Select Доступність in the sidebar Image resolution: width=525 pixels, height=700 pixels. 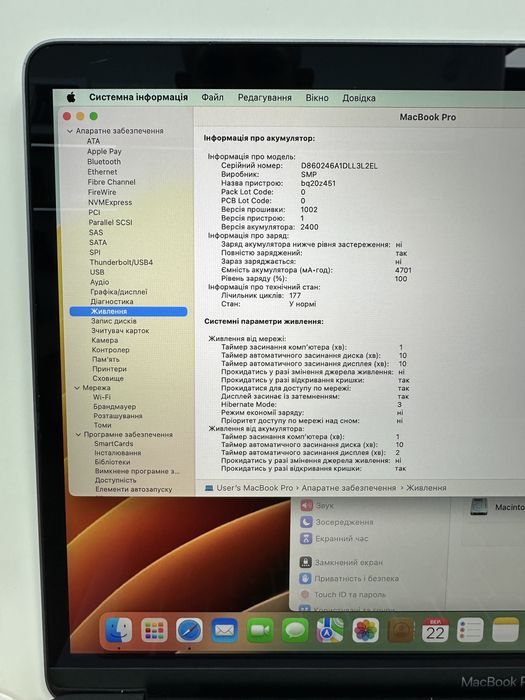(115, 480)
